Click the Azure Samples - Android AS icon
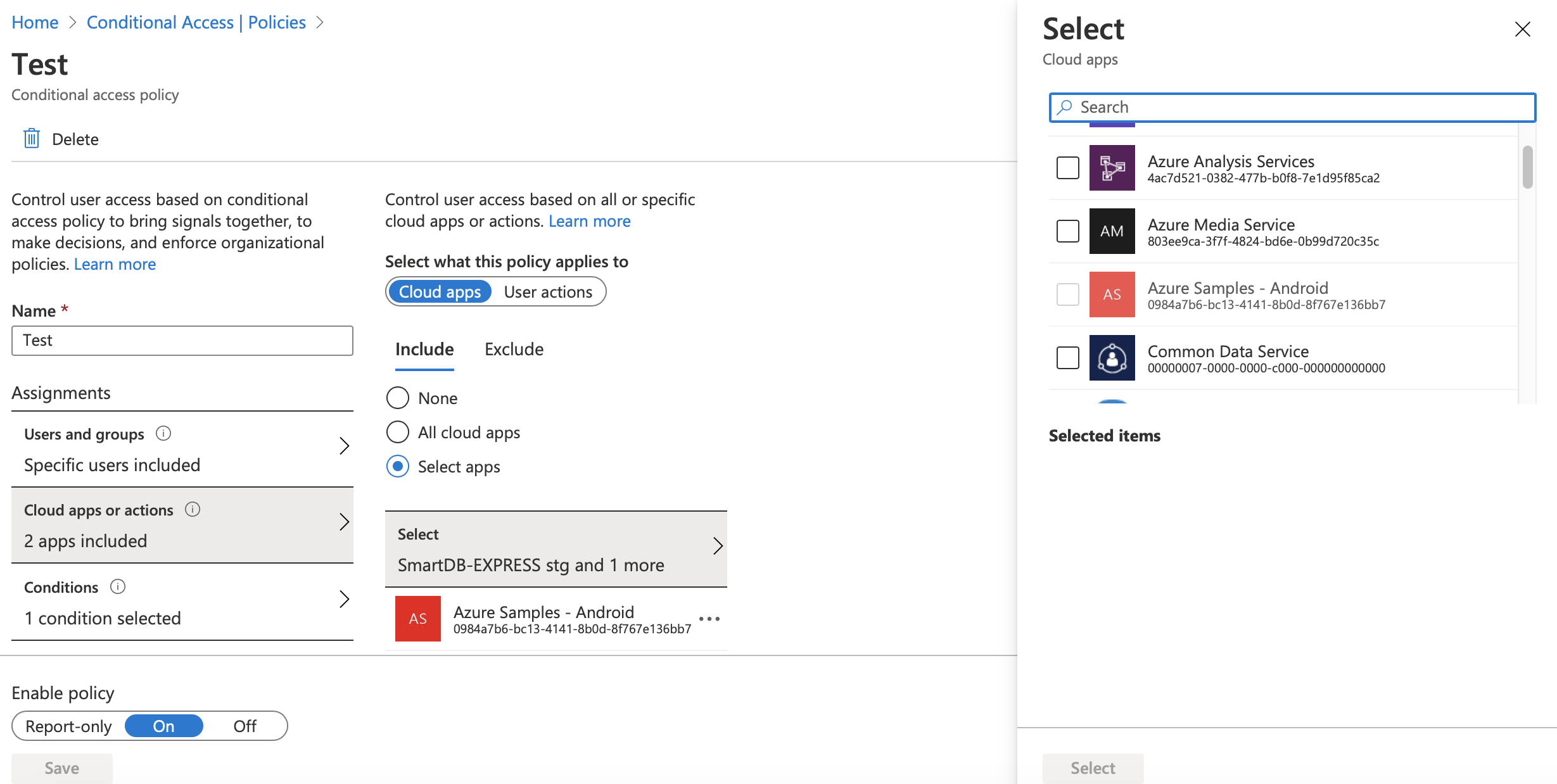 click(1112, 294)
